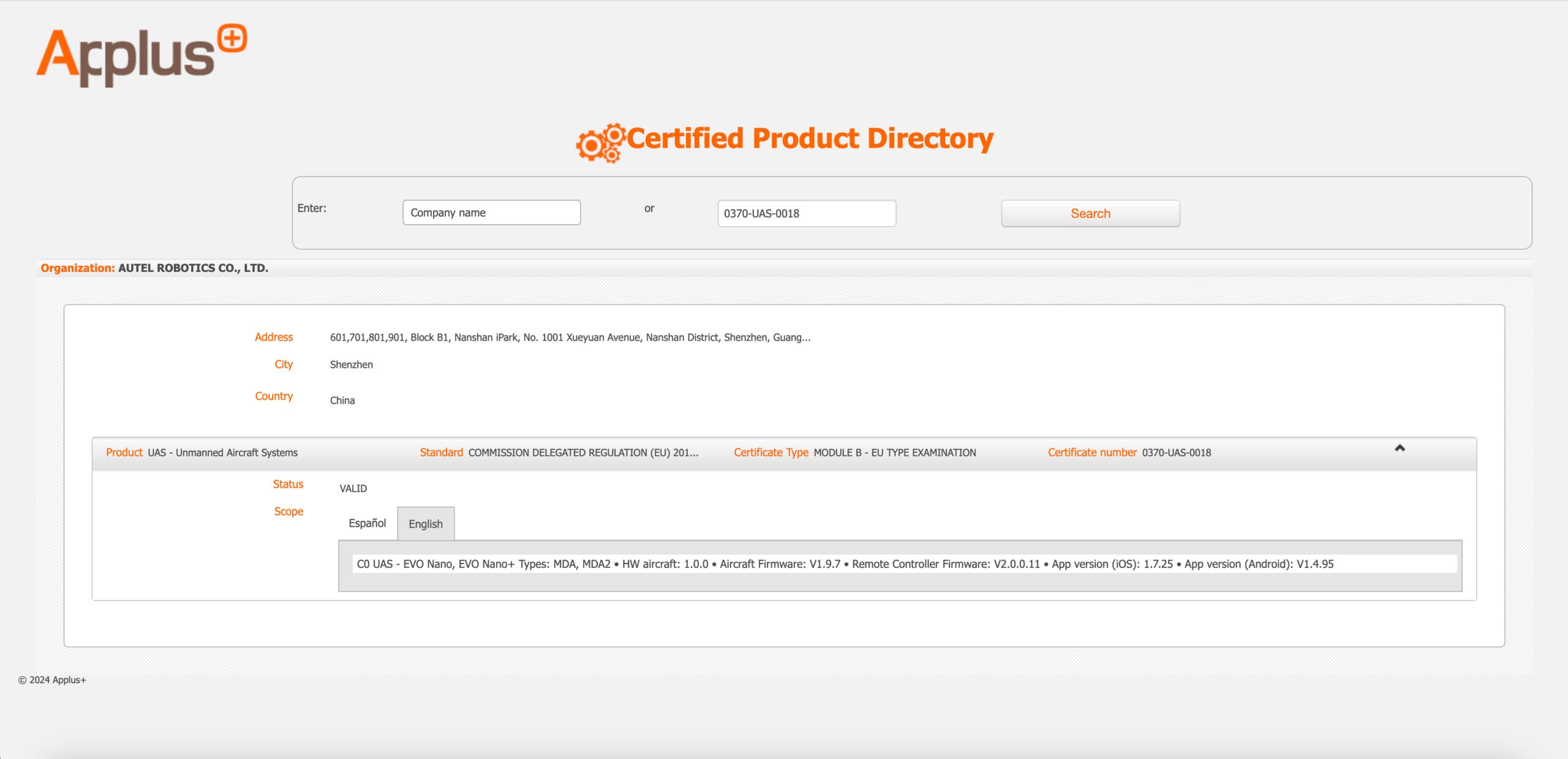Collapse the certificate details chevron
The width and height of the screenshot is (1568, 759).
point(1400,448)
